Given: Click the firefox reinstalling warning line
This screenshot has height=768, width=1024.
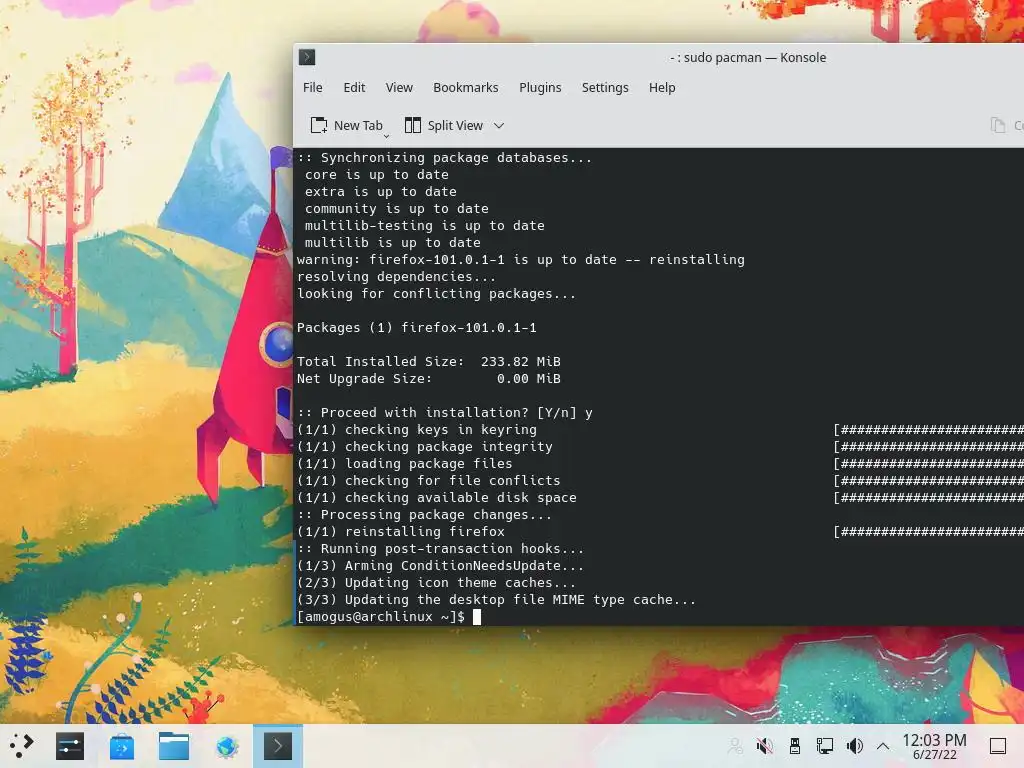Looking at the screenshot, I should [x=520, y=260].
